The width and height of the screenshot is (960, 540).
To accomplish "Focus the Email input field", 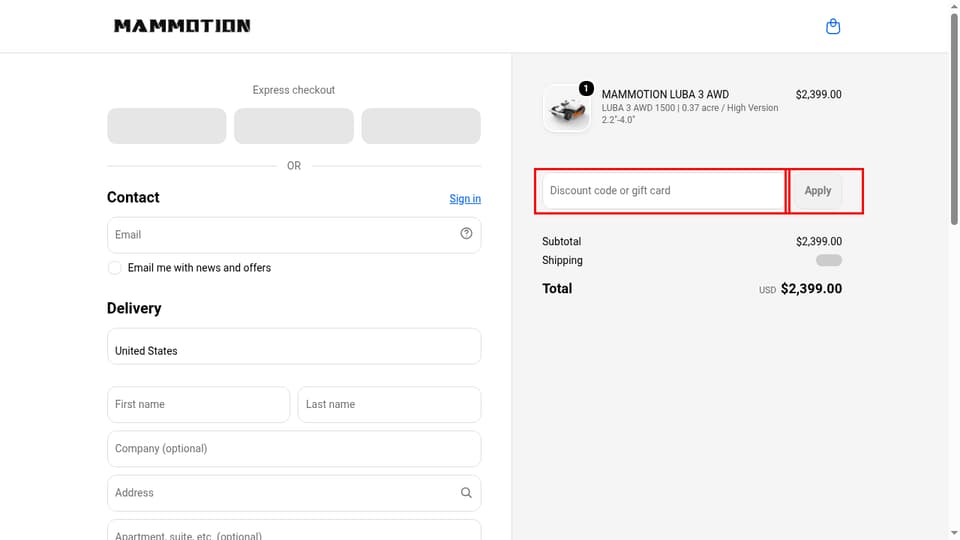I will click(294, 234).
